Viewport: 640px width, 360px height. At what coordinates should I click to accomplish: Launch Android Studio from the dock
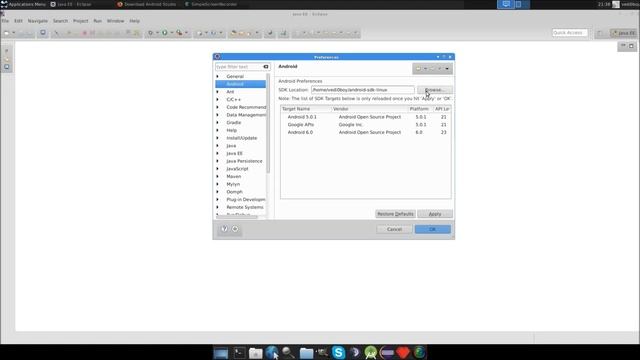coord(371,353)
